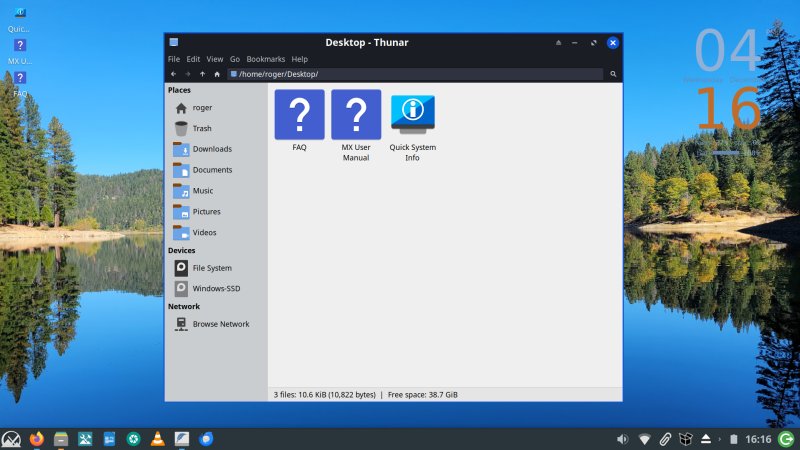
Task: Go to Downloads in the Places sidebar
Action: (x=211, y=149)
